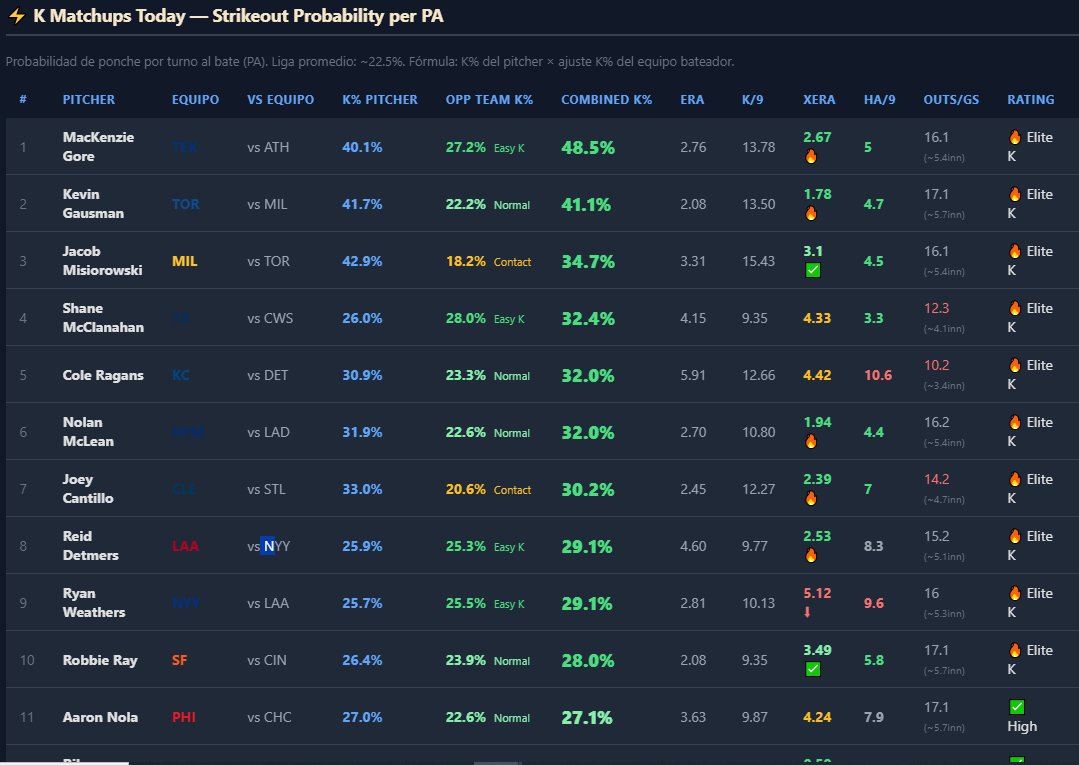Click the K/9 column header

pyautogui.click(x=753, y=100)
